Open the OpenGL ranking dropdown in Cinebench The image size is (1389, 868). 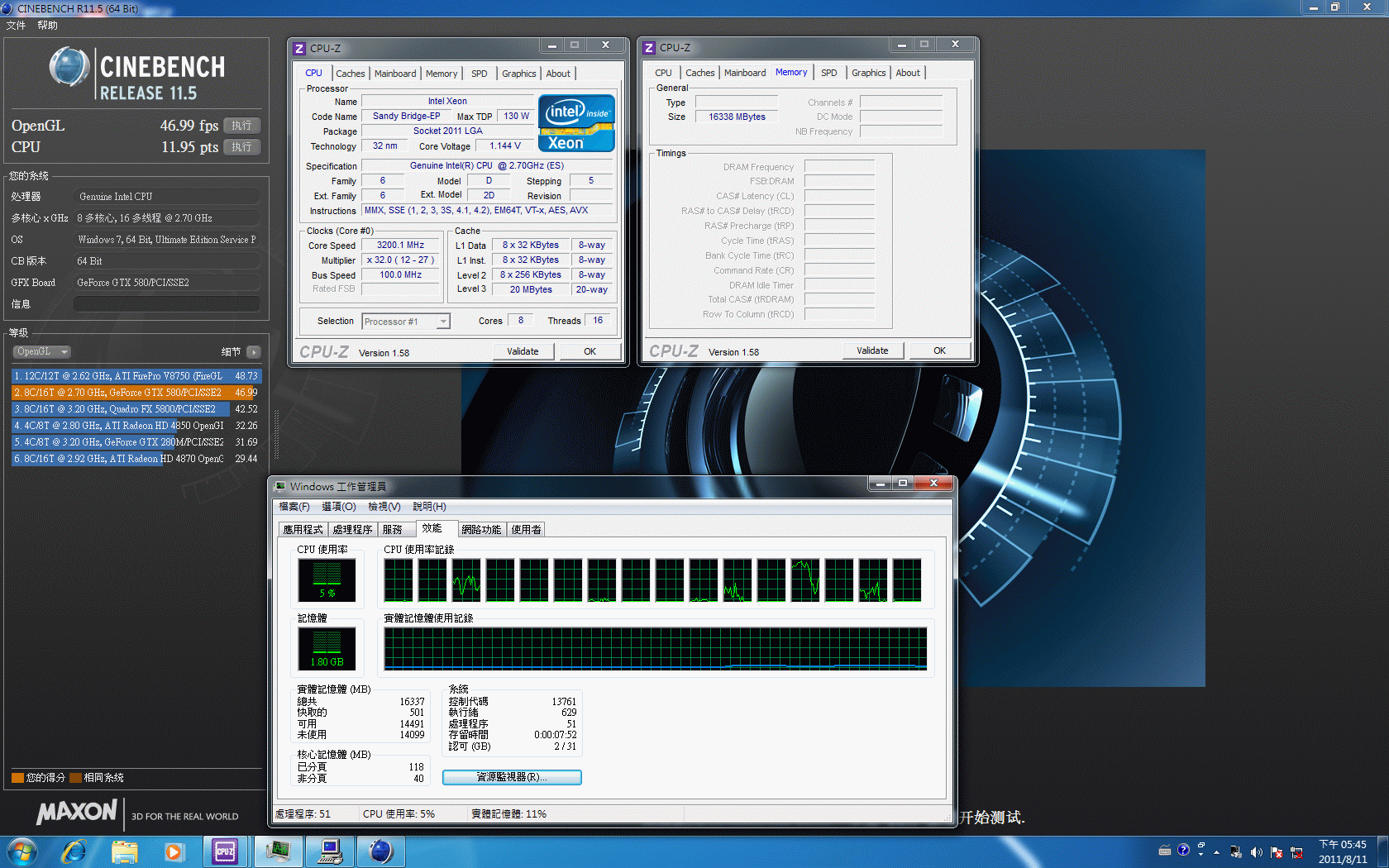[x=41, y=351]
